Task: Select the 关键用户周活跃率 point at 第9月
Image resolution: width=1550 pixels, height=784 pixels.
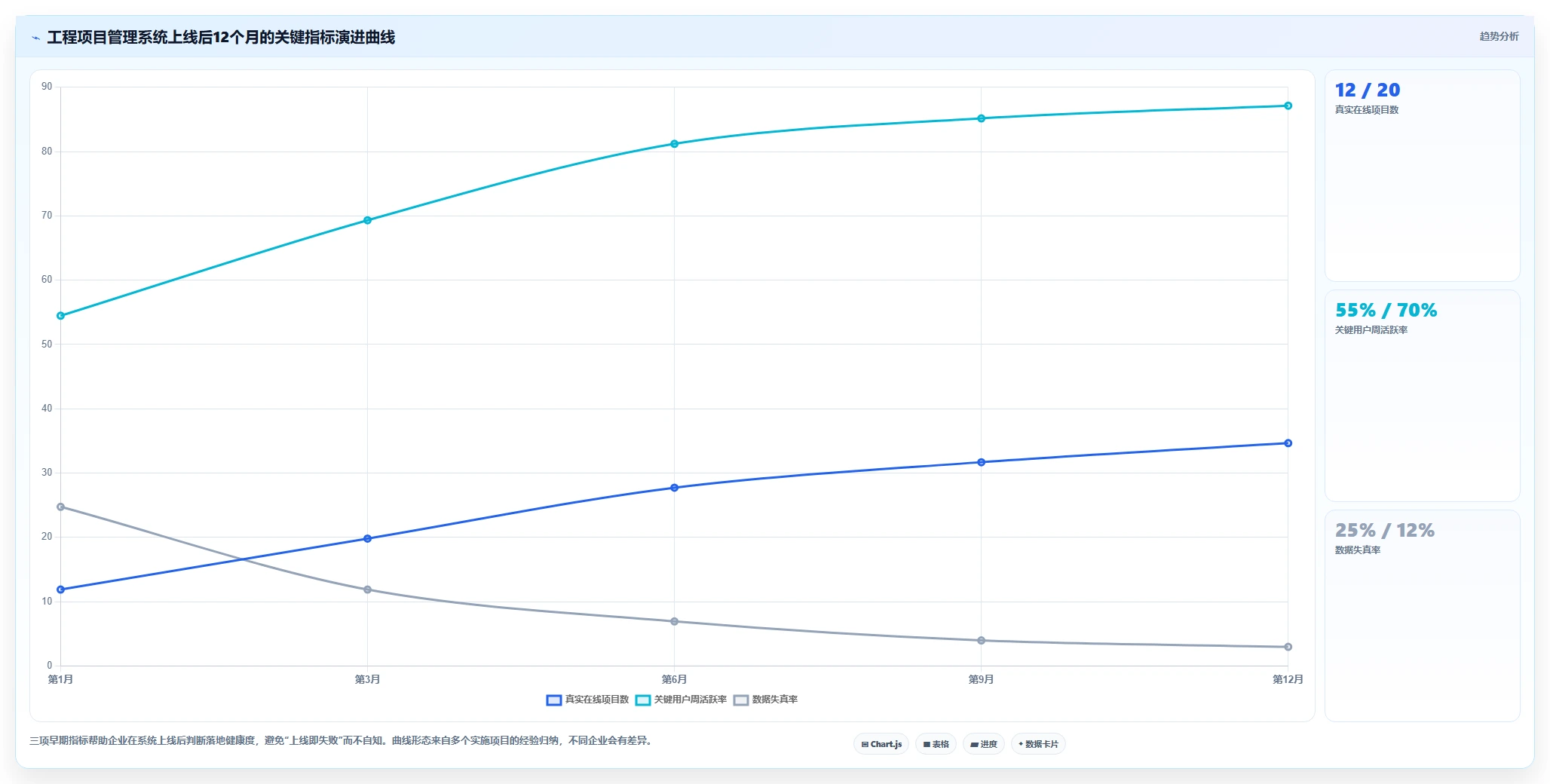Action: click(x=982, y=118)
